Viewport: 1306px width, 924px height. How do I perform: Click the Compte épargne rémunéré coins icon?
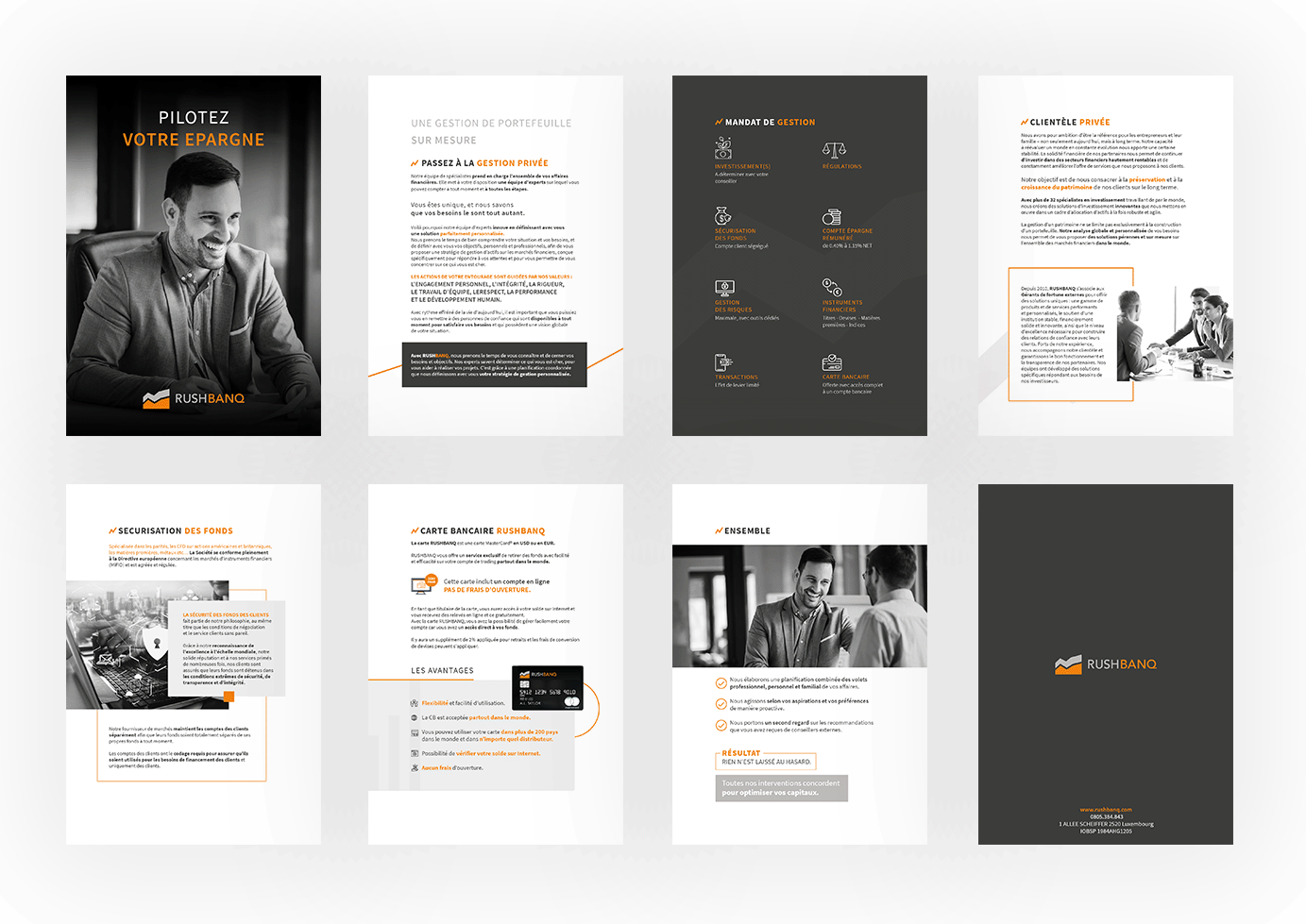[x=831, y=217]
